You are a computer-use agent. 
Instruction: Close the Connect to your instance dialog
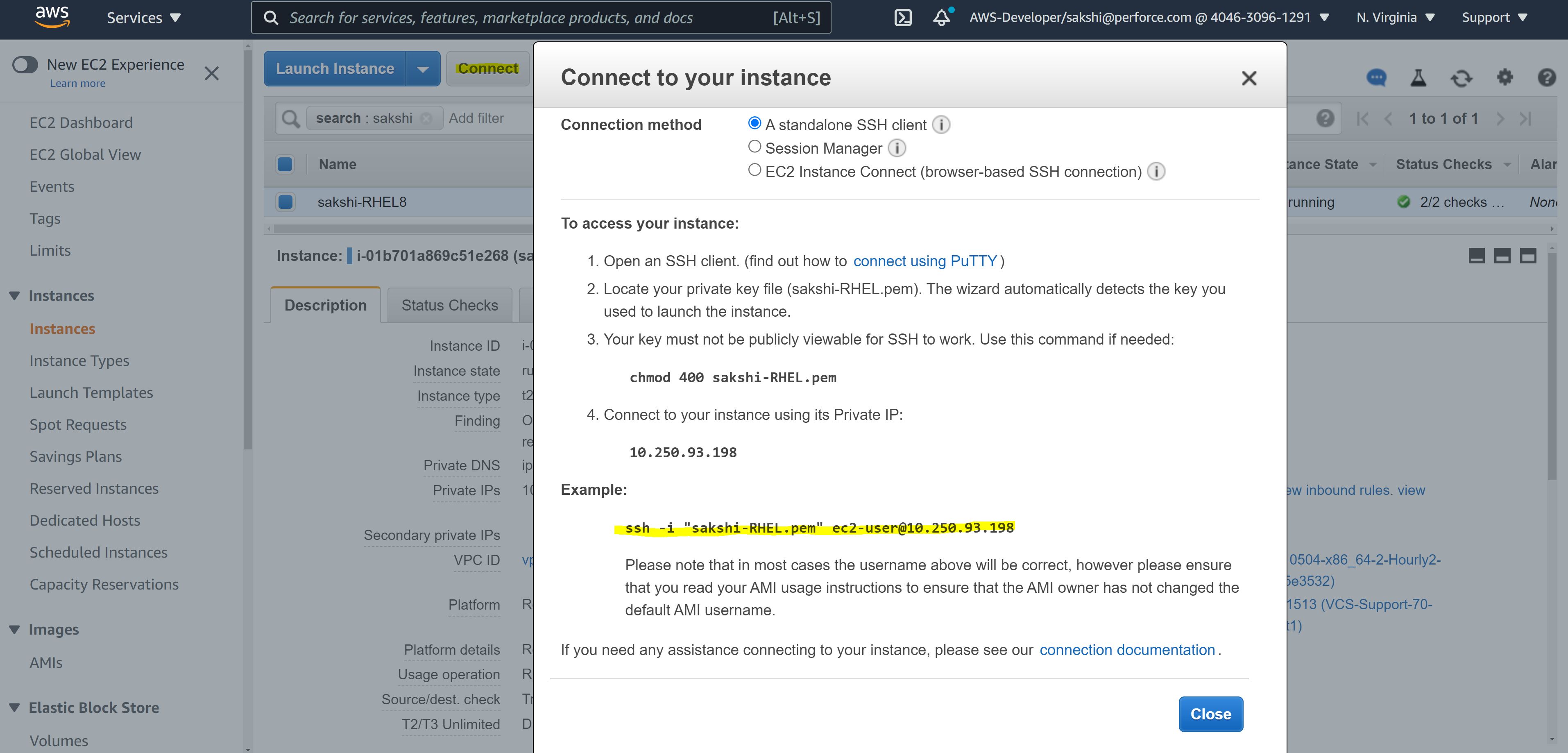pyautogui.click(x=1249, y=78)
